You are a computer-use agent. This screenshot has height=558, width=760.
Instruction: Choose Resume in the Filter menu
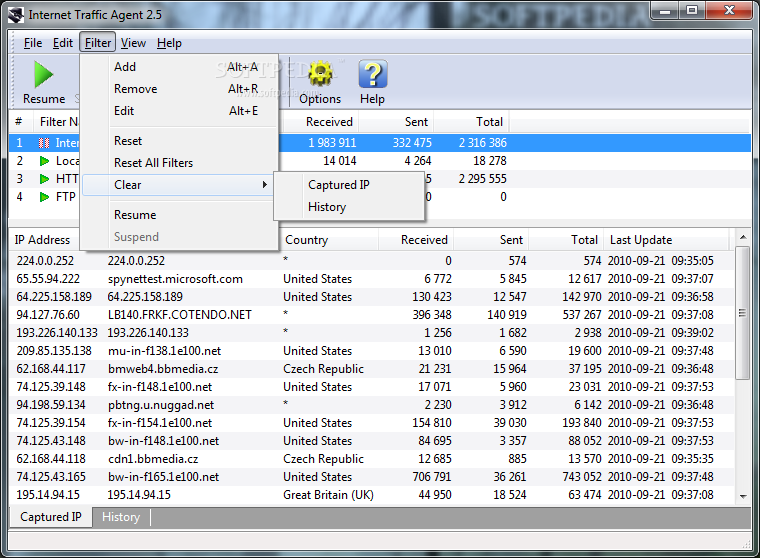[180, 215]
